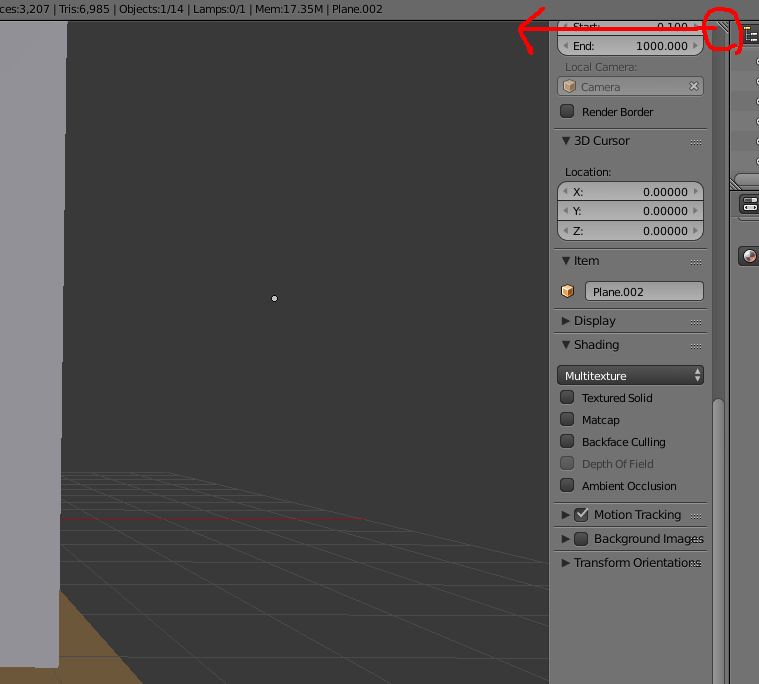
Task: Uncheck the Motion Tracking checkbox
Action: [x=581, y=515]
